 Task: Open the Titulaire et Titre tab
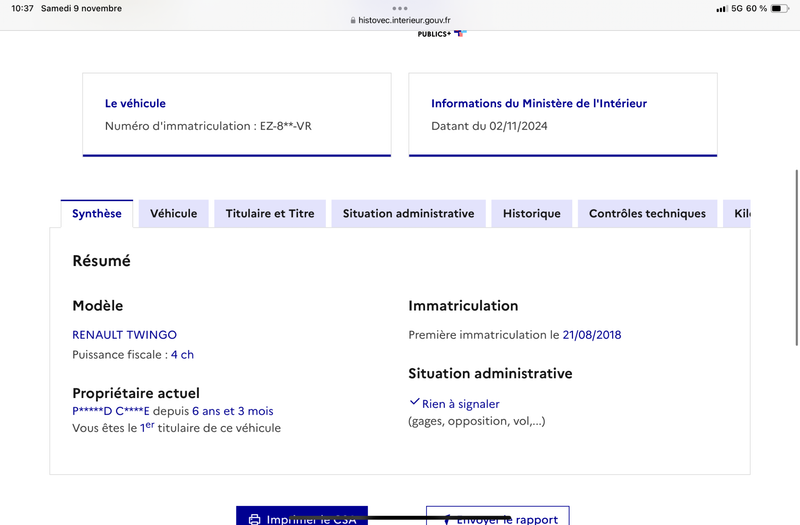270,213
